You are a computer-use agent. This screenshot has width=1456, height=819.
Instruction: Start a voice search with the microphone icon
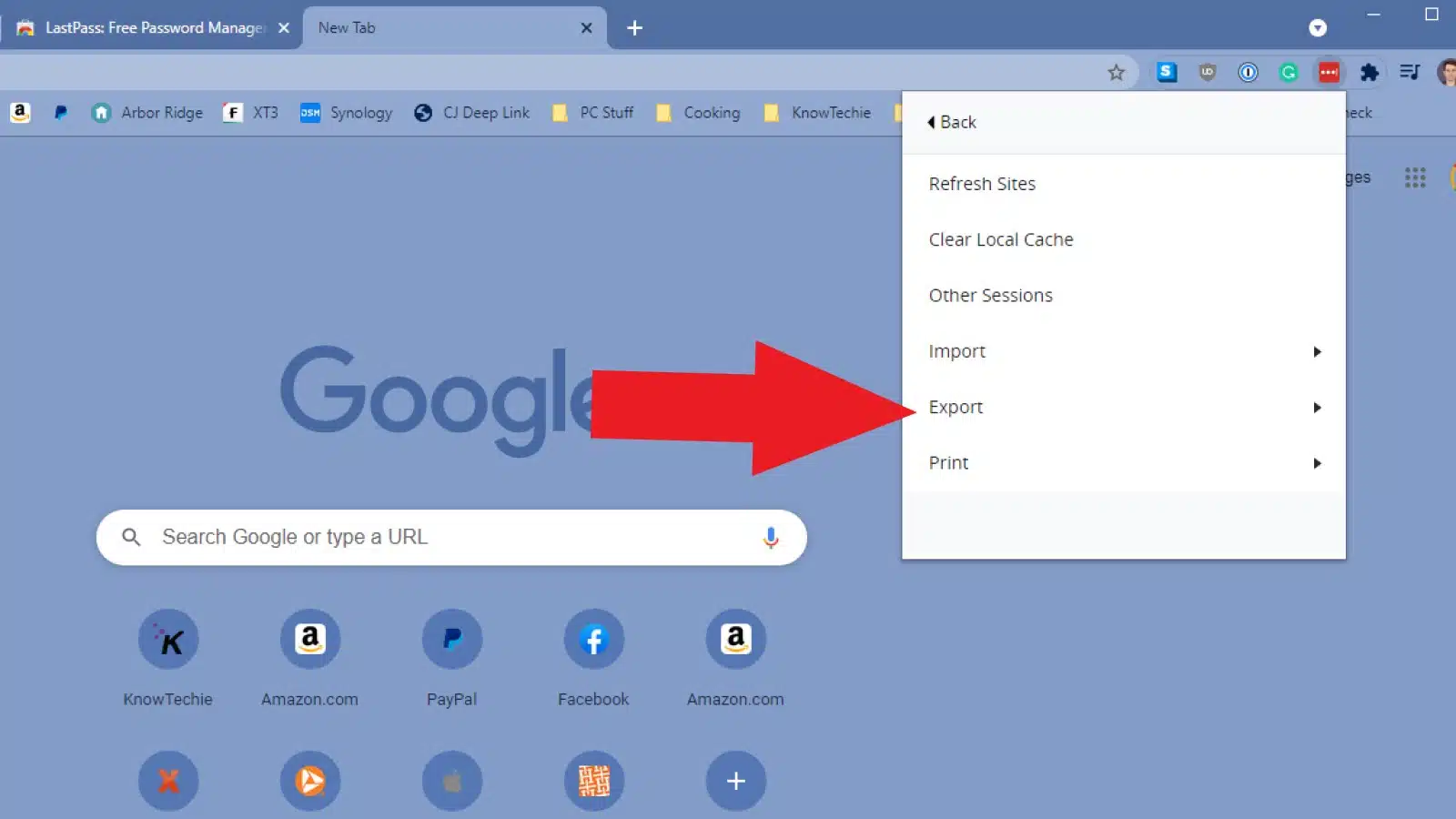(771, 537)
